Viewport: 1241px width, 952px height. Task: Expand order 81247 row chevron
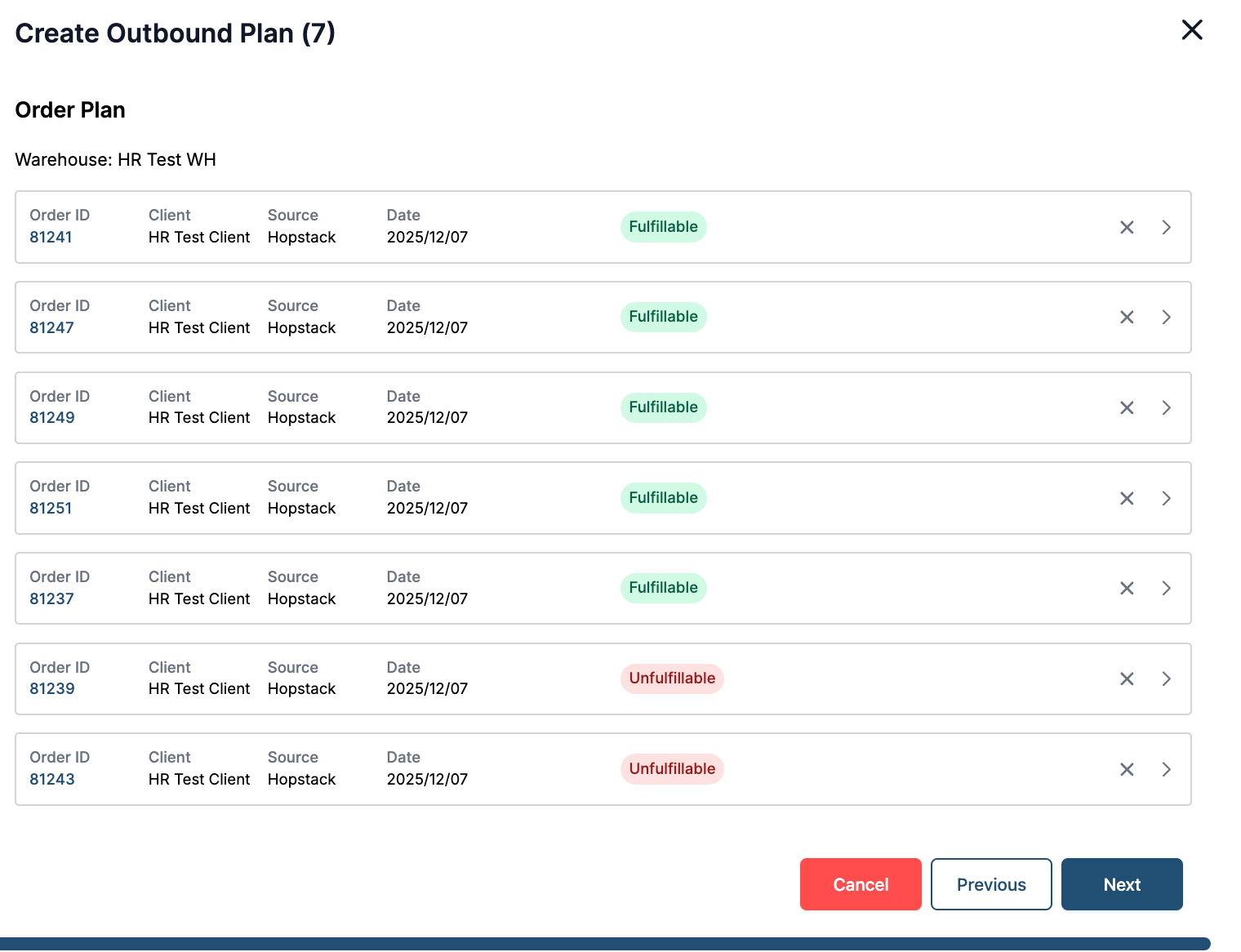pos(1167,318)
